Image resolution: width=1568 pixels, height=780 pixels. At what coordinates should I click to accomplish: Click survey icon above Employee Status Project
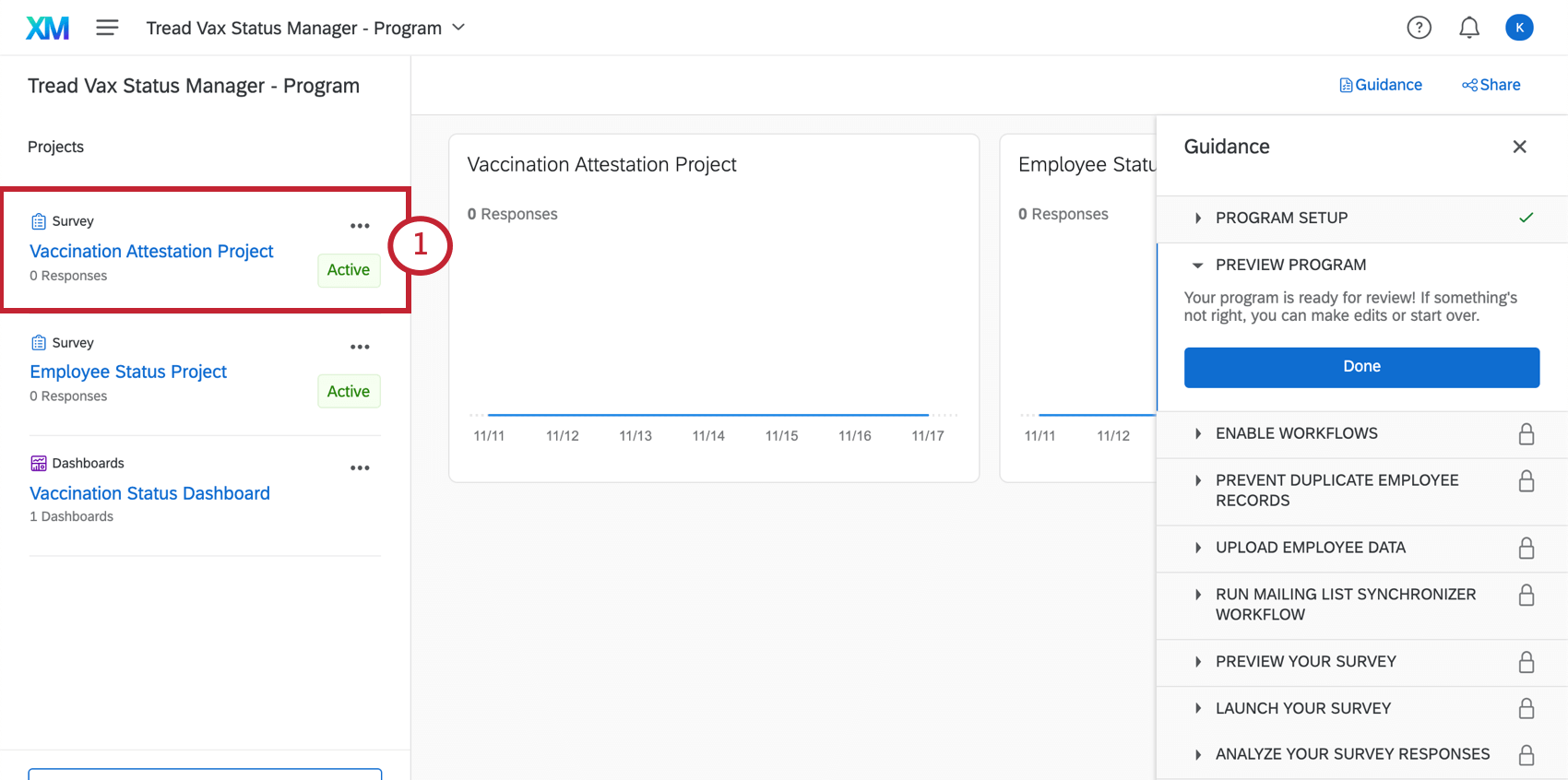pyautogui.click(x=39, y=343)
